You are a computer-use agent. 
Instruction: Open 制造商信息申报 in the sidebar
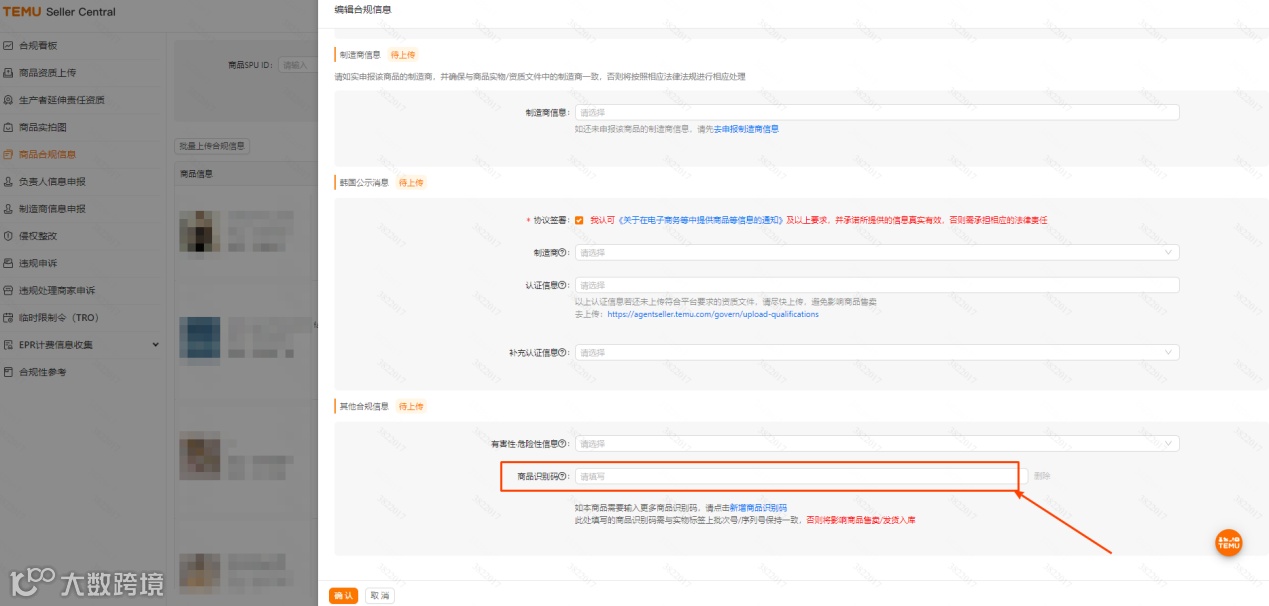(x=52, y=209)
